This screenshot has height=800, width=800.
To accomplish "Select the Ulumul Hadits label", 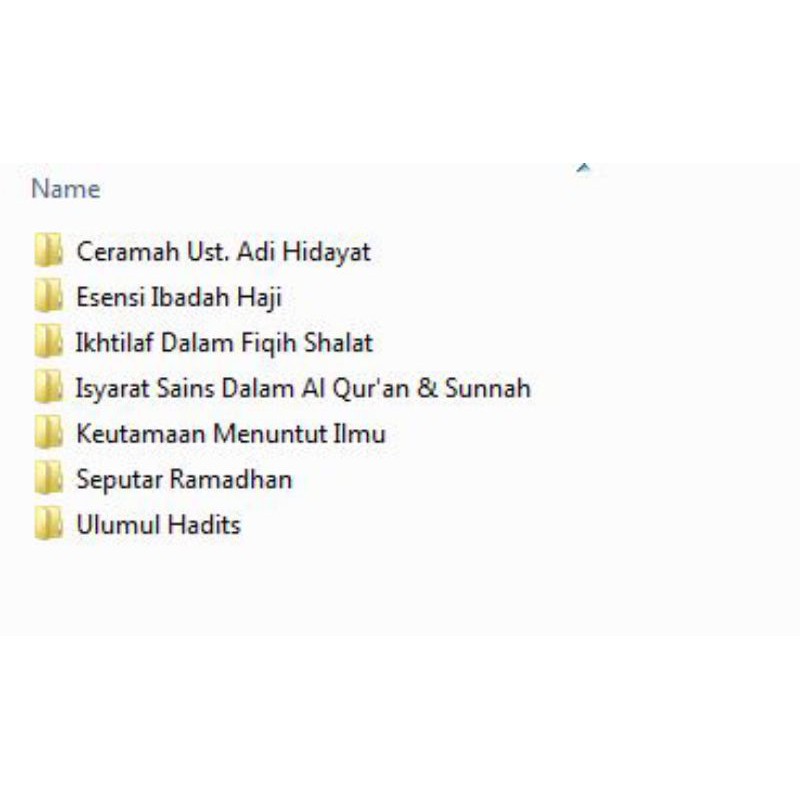I will (159, 524).
